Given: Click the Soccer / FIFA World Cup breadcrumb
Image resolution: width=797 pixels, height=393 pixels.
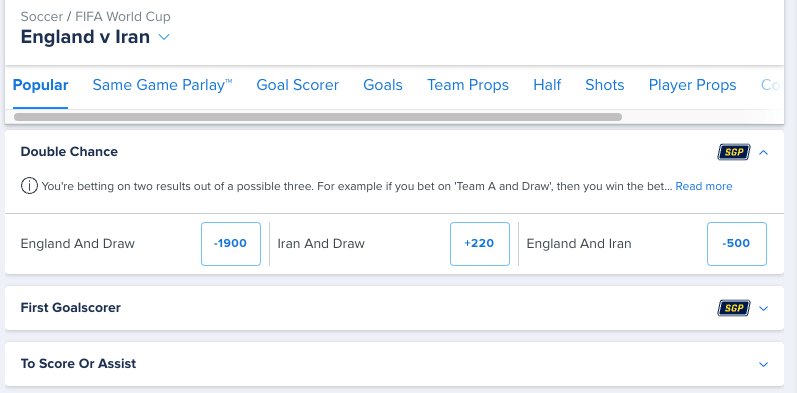Looking at the screenshot, I should pyautogui.click(x=96, y=17).
